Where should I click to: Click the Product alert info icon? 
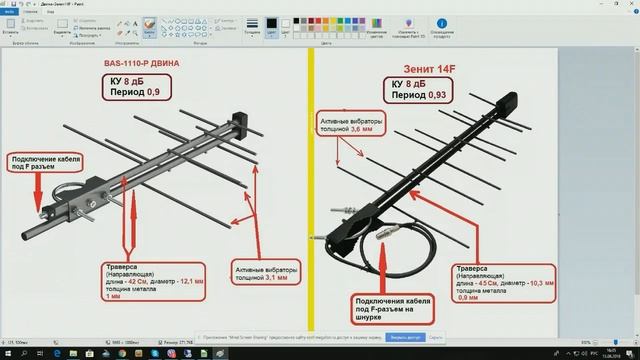coord(442,23)
